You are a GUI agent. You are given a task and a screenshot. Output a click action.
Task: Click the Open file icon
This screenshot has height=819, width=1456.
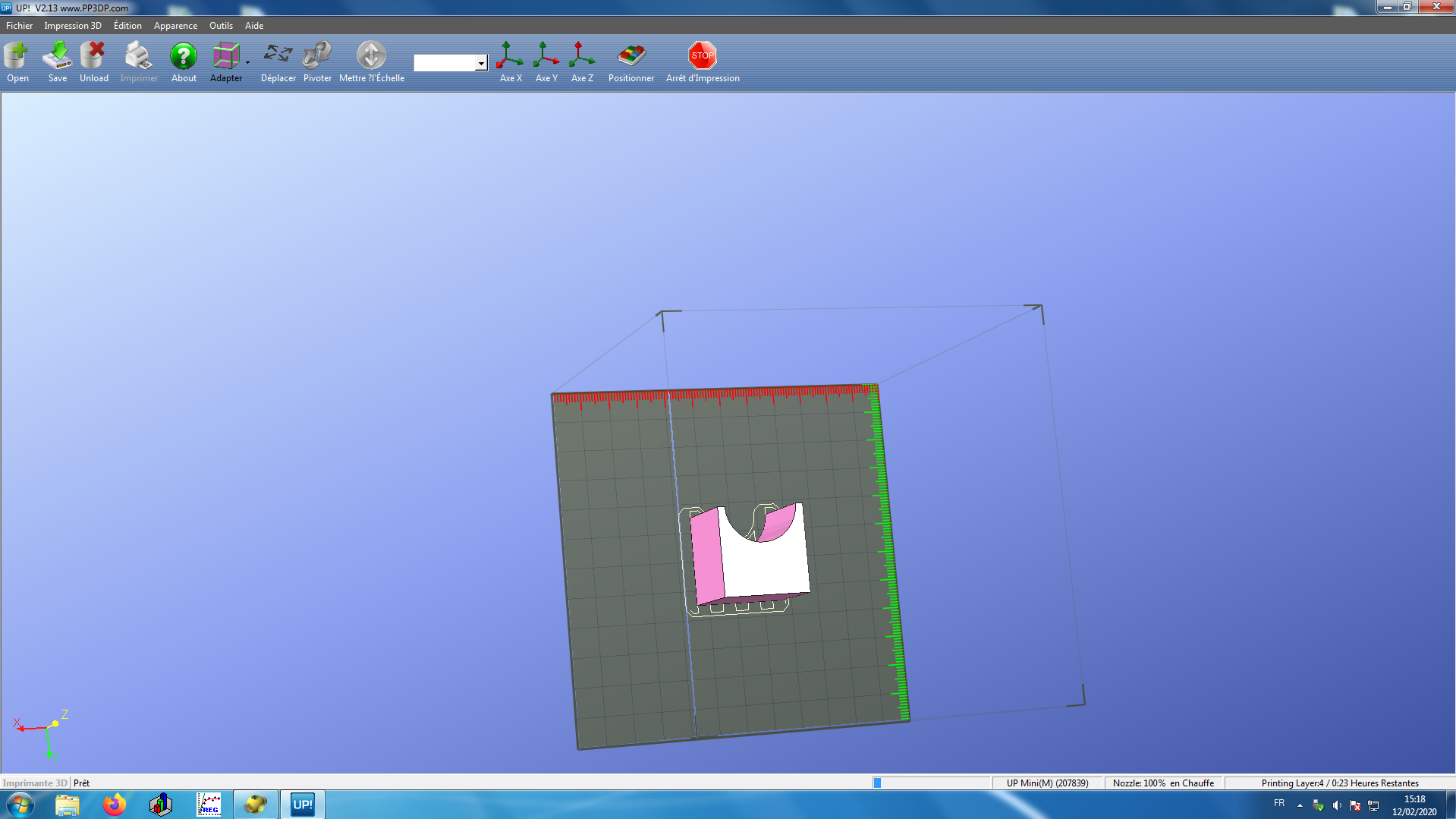[x=17, y=57]
